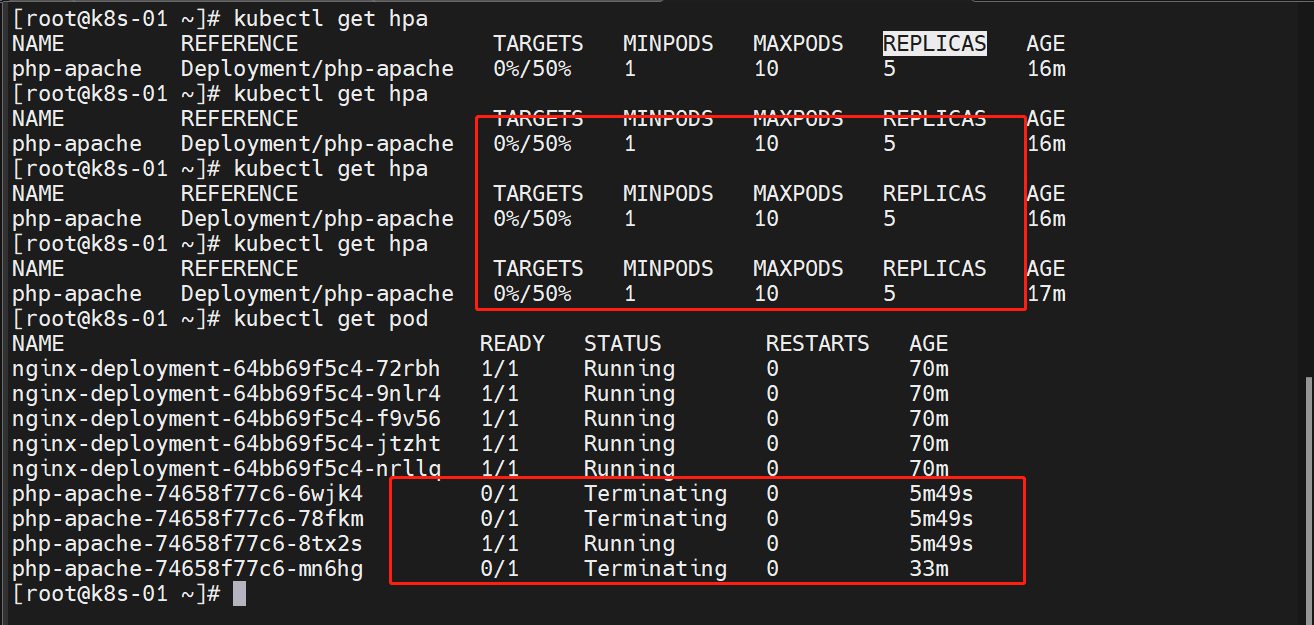Click Terminating status of pod mn6hg

pos(656,569)
